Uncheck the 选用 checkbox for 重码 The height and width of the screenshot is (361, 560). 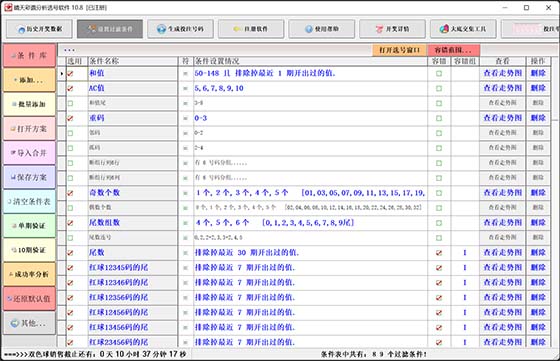point(70,119)
